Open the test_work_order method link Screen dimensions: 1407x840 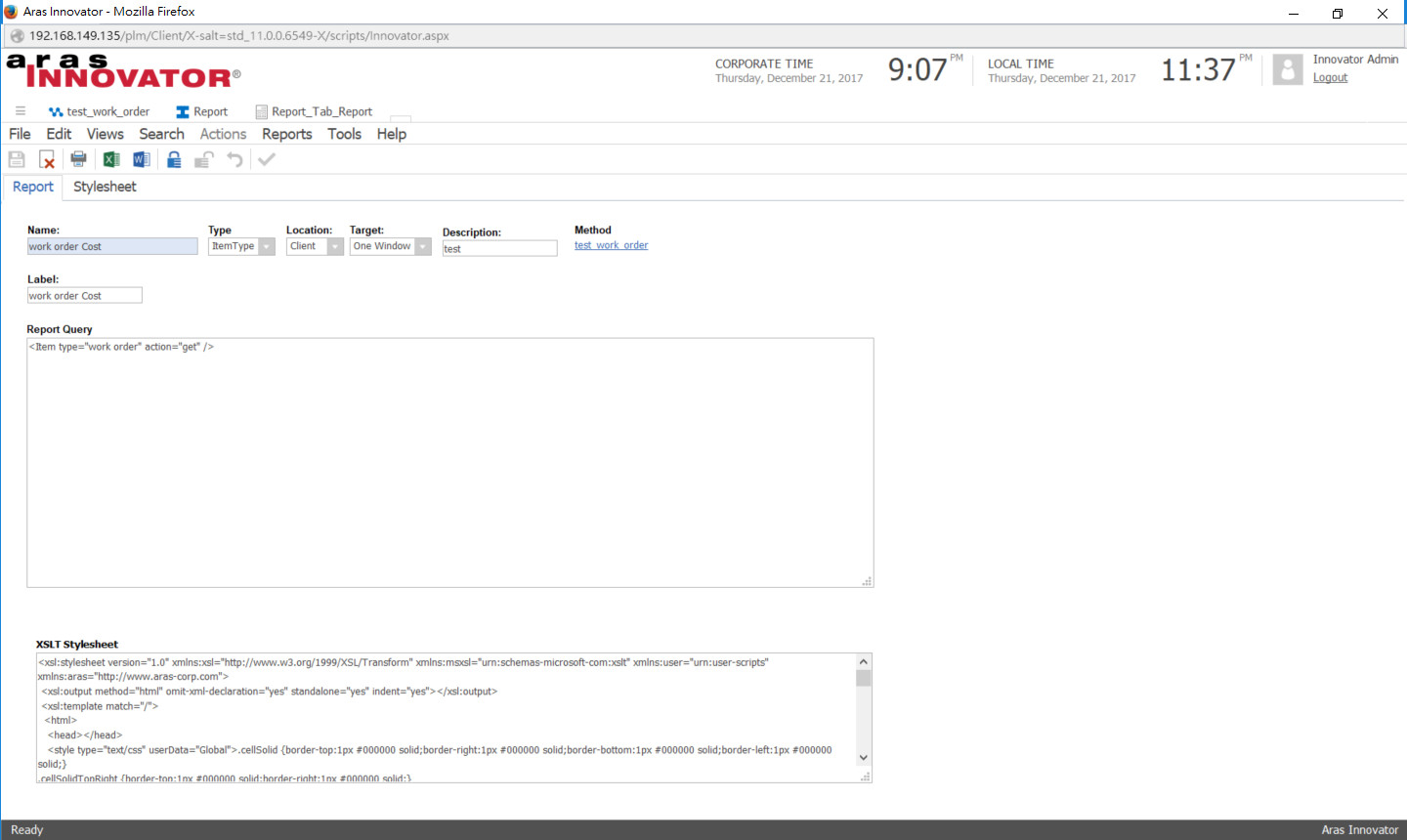click(611, 245)
